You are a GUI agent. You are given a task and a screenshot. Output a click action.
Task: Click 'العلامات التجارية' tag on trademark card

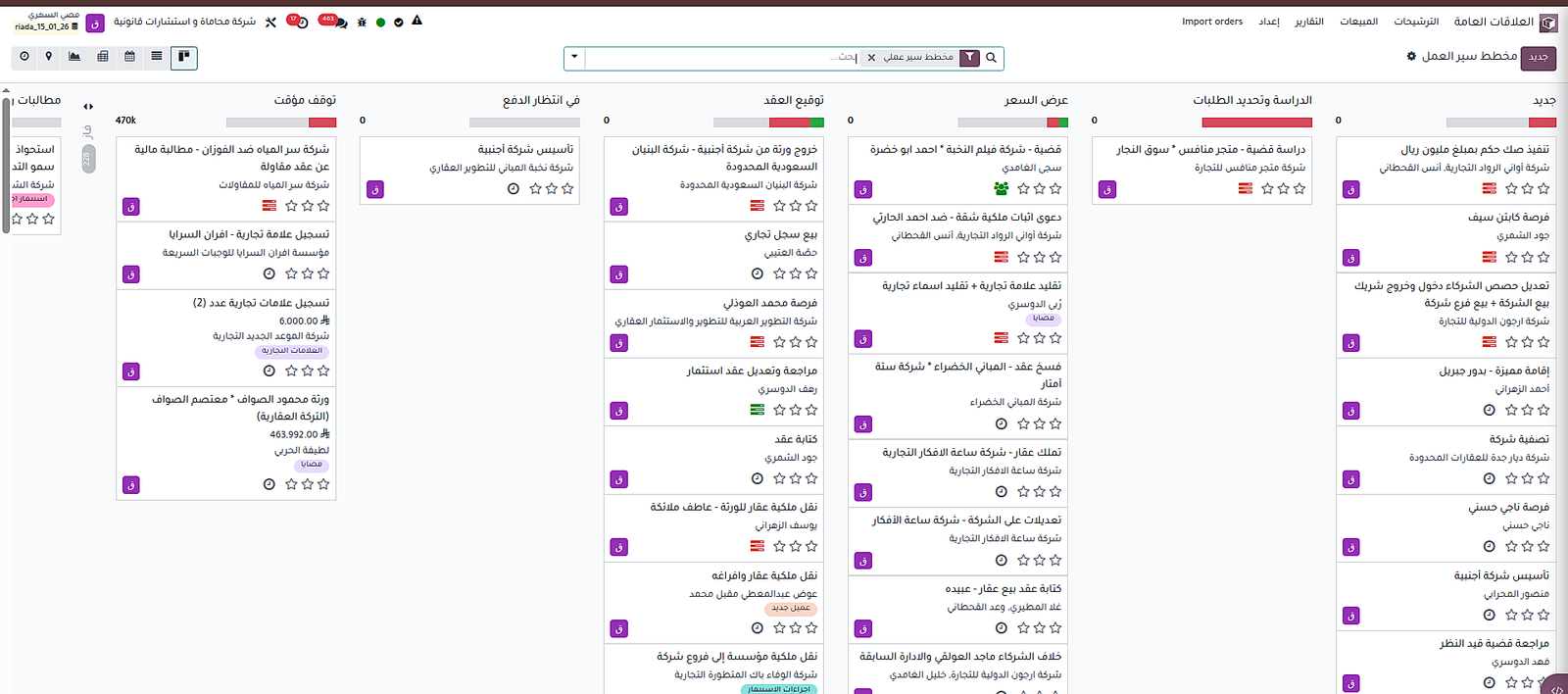(x=292, y=351)
